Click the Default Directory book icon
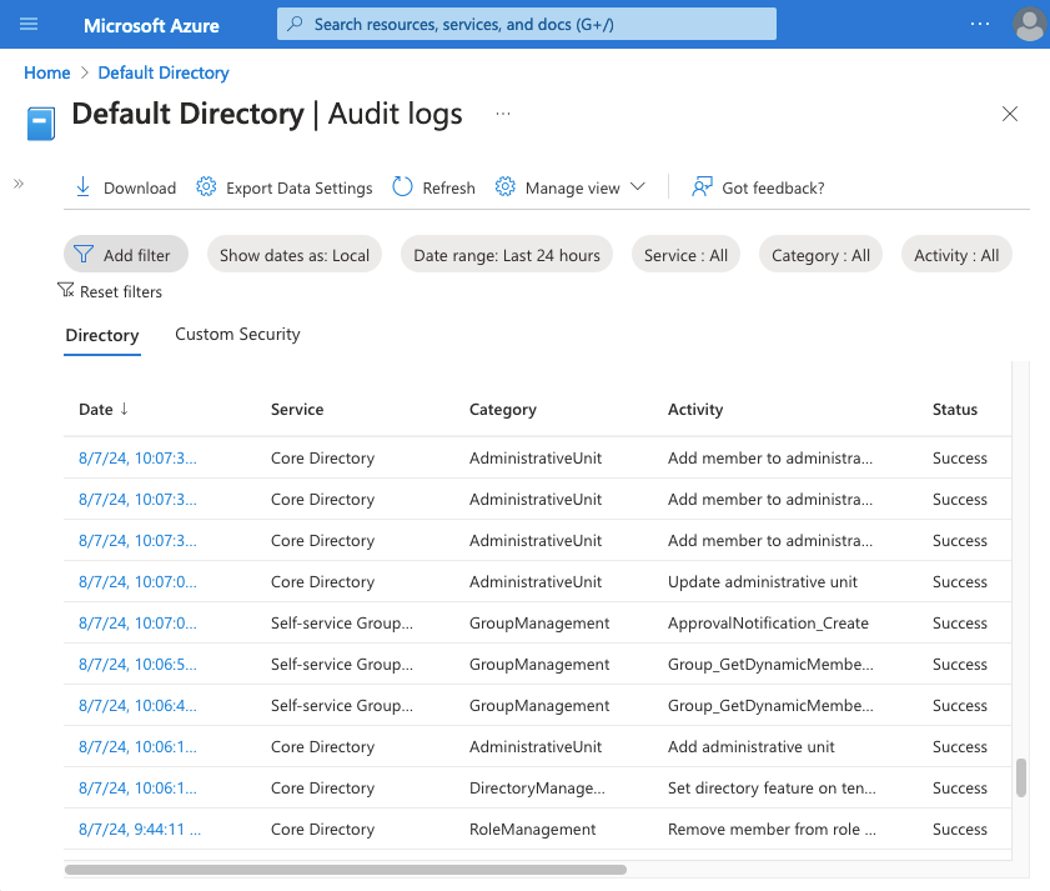 (40, 121)
